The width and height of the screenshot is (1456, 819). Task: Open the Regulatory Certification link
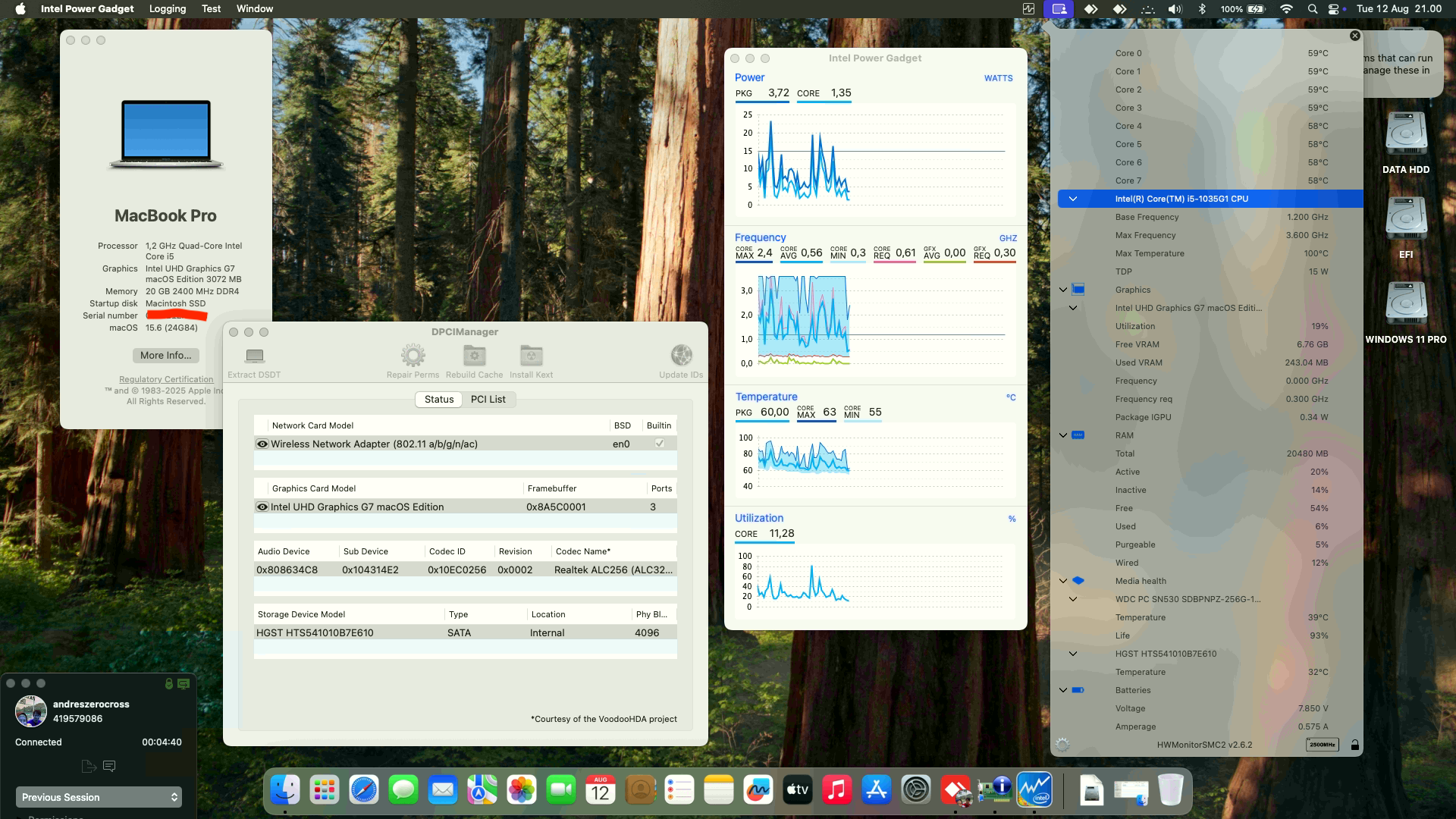(166, 379)
